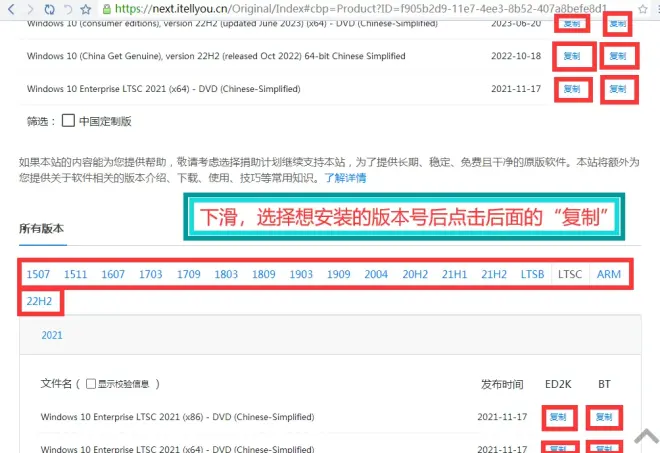Screen dimensions: 660x453
Task: Select version tab 1511
Action: pos(75,274)
